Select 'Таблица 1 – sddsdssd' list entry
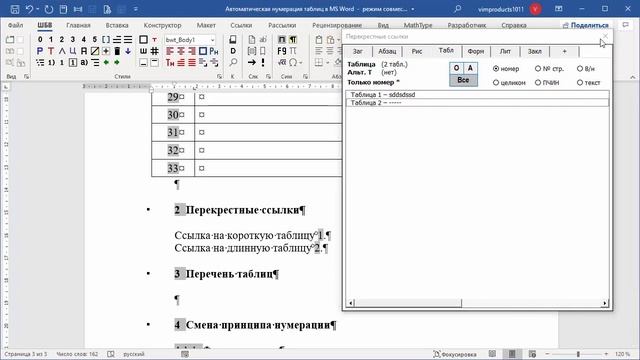The height and width of the screenshot is (360, 640). pos(477,95)
